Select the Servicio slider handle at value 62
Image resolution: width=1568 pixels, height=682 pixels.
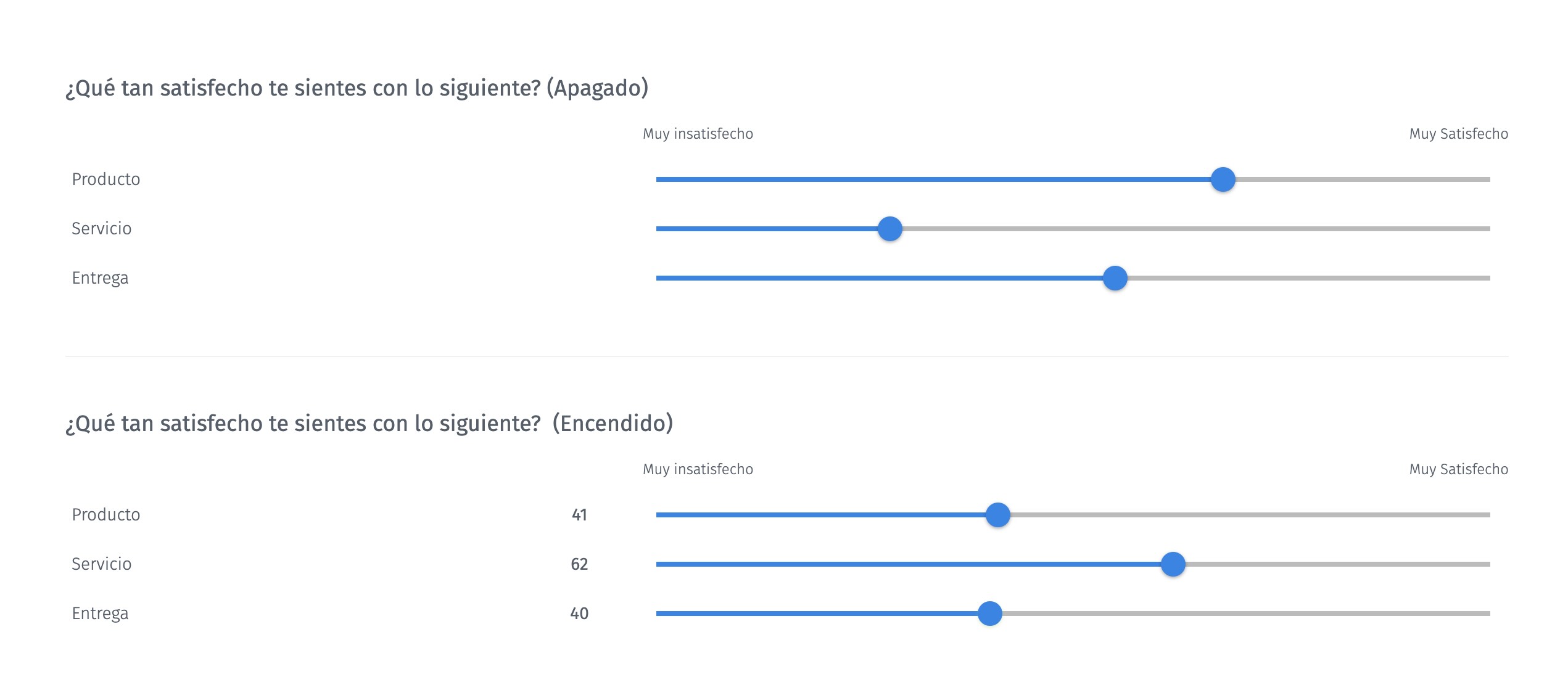[x=1172, y=564]
